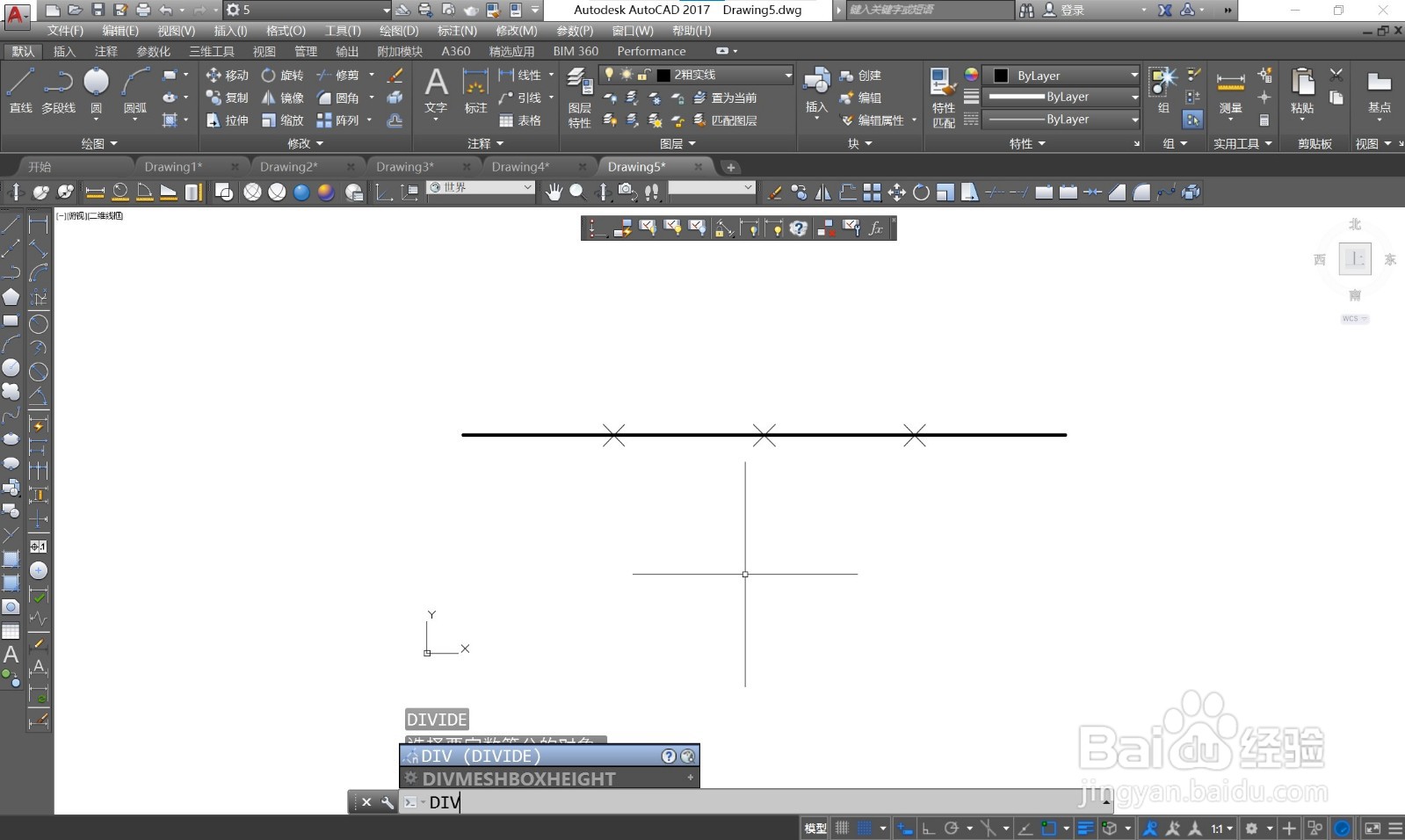Toggle grid display in status bar
This screenshot has height=840, width=1405.
pos(842,828)
